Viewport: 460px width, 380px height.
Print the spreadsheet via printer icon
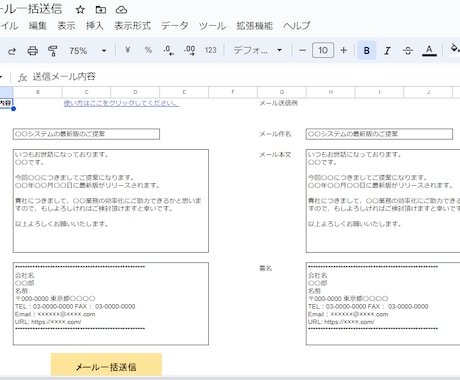pyautogui.click(x=32, y=51)
